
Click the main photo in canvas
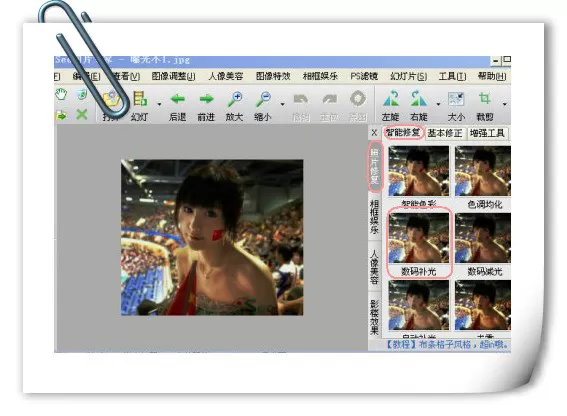point(212,237)
